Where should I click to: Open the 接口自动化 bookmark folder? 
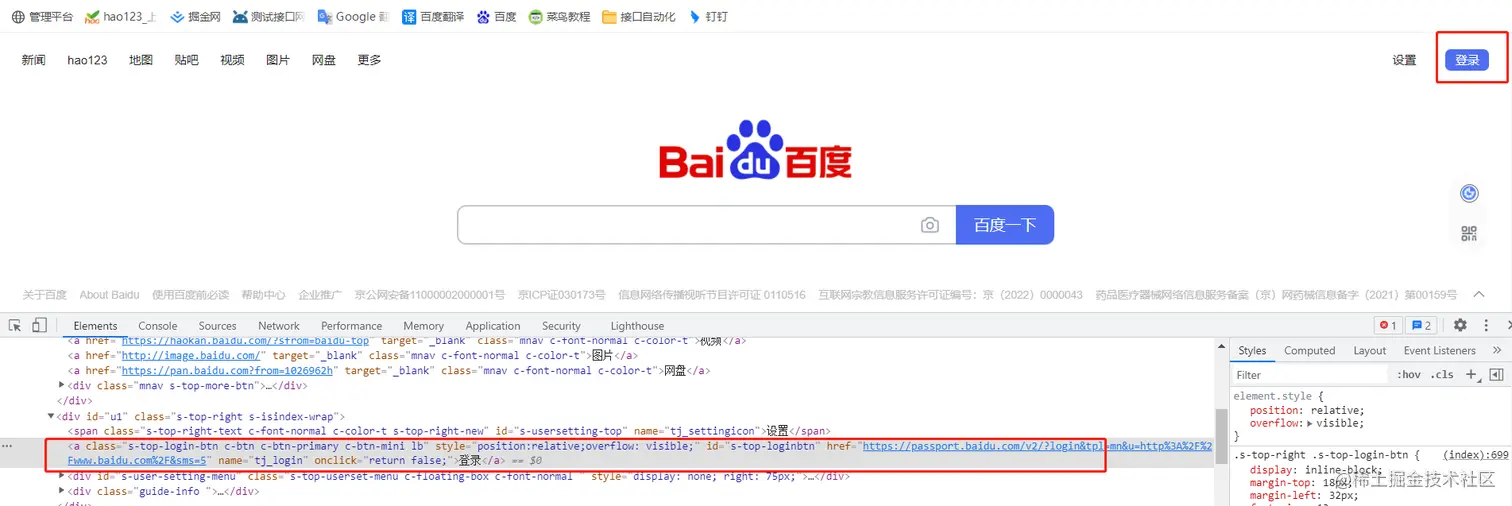pos(638,17)
